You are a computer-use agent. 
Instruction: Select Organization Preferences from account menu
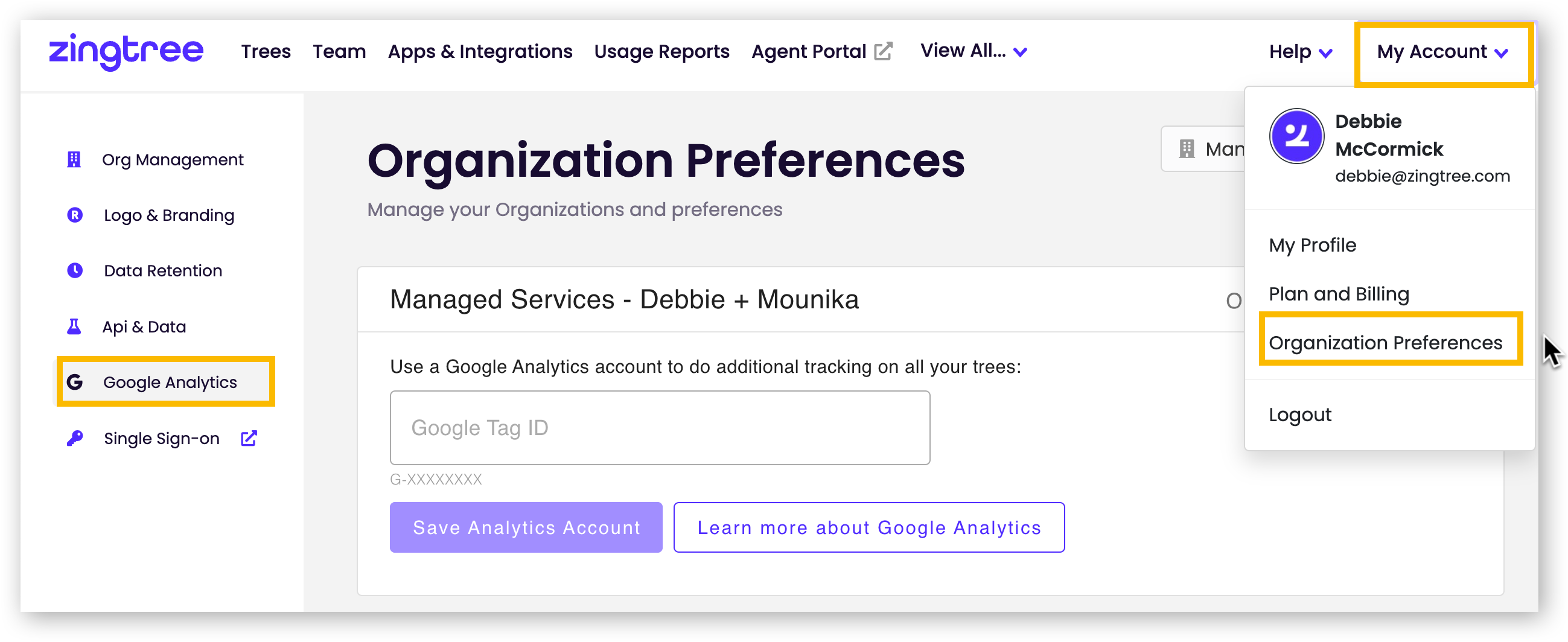[x=1385, y=343]
